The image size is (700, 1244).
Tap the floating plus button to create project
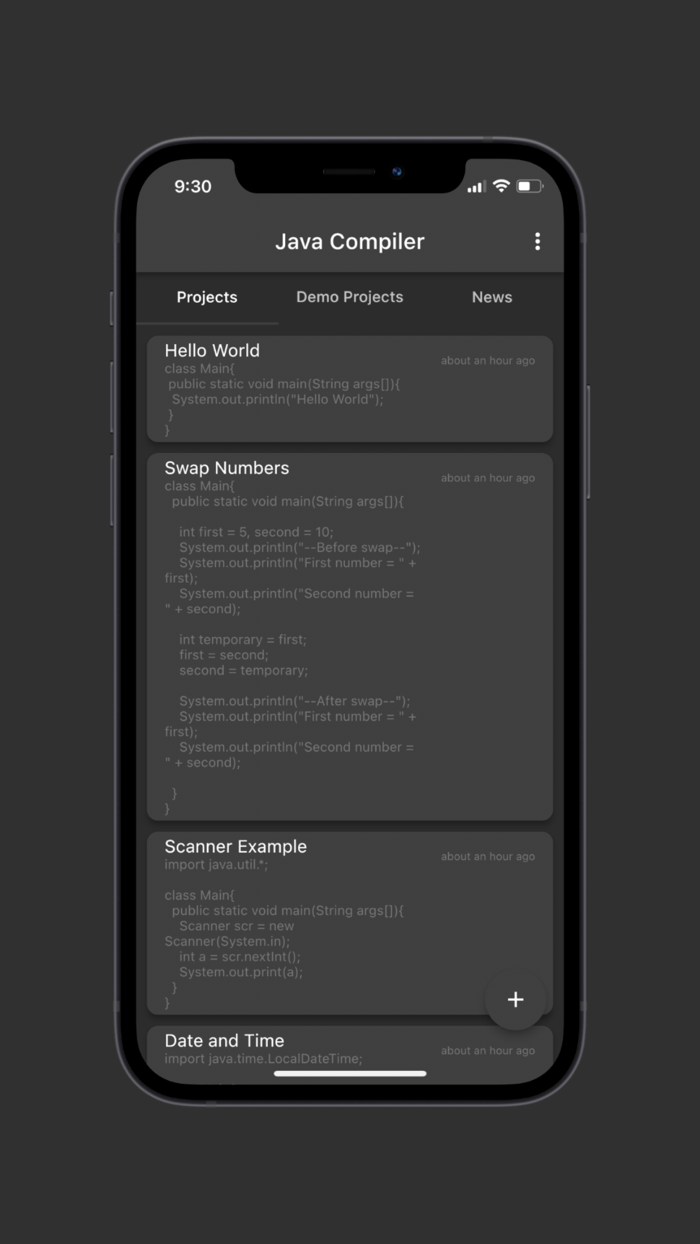515,999
